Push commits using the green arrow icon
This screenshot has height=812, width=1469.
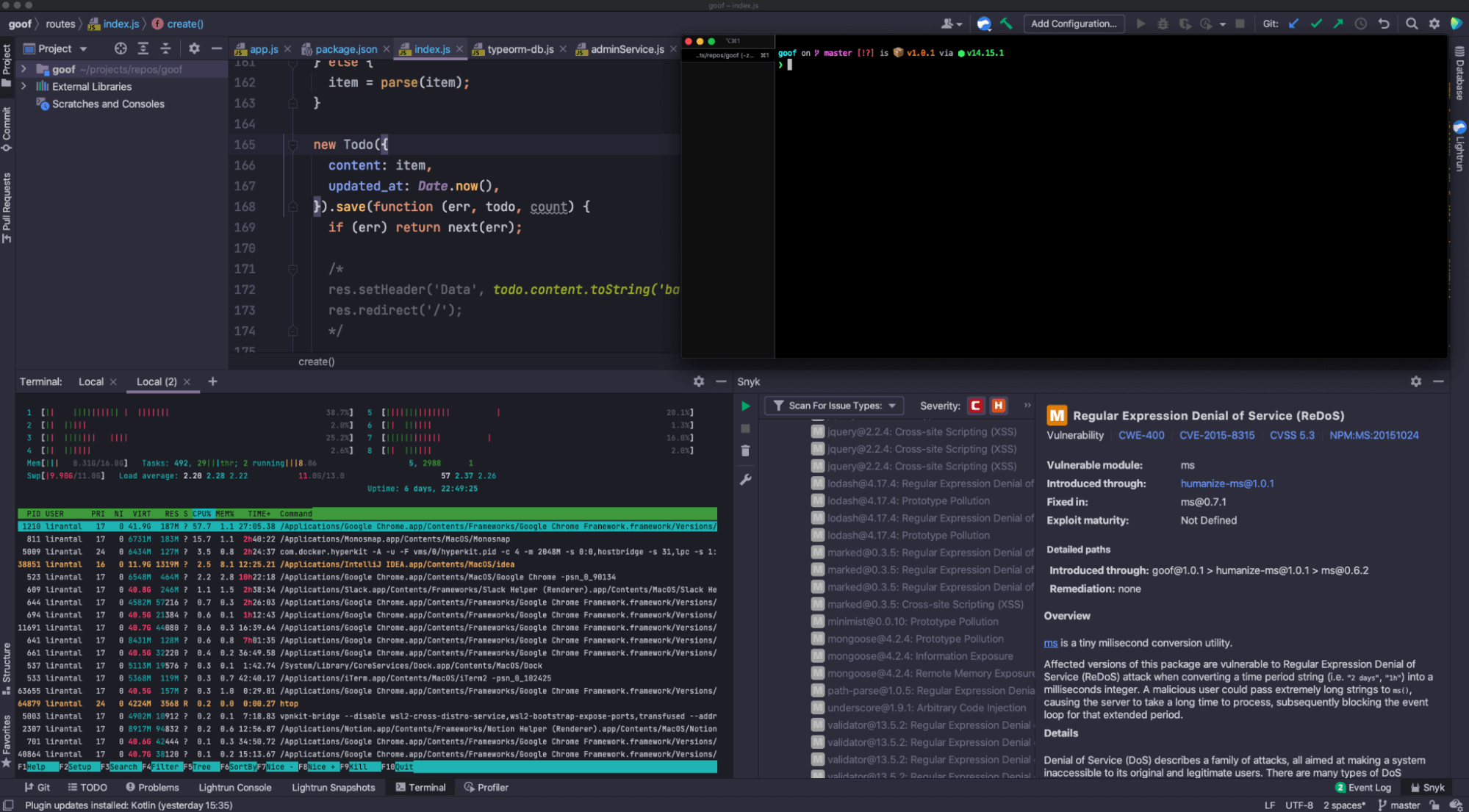point(1337,24)
